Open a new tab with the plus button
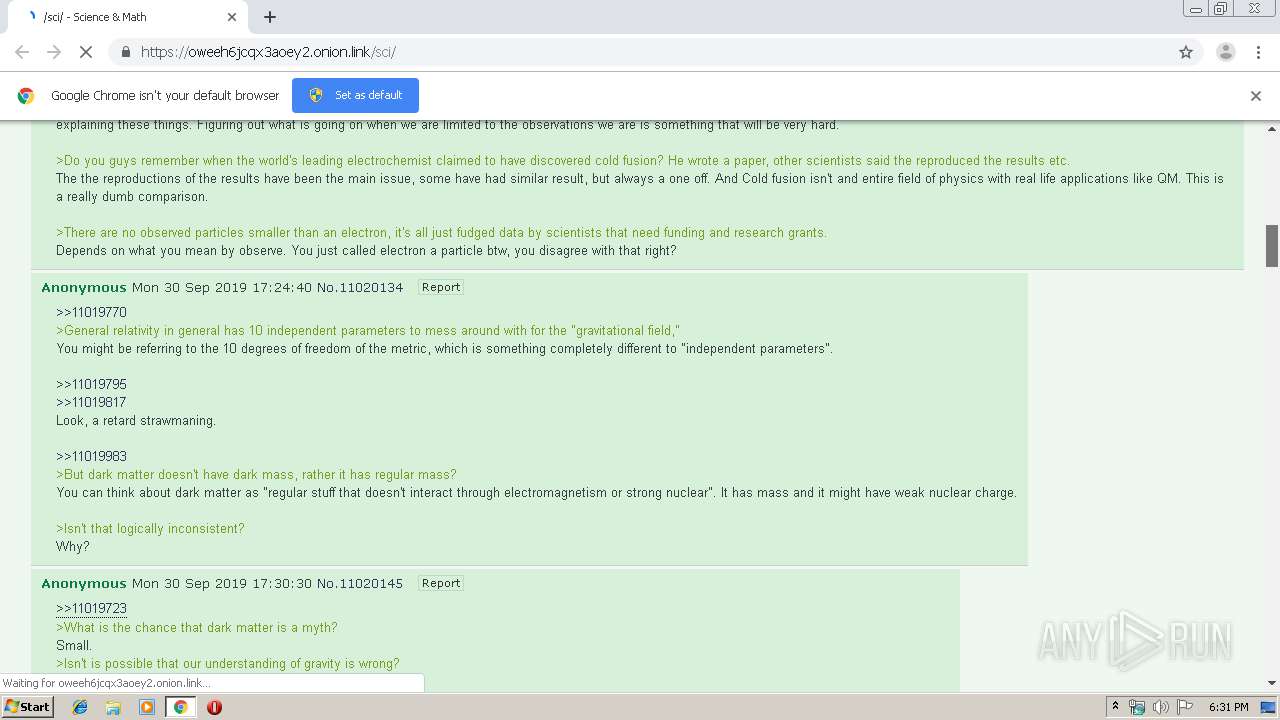 [x=270, y=17]
